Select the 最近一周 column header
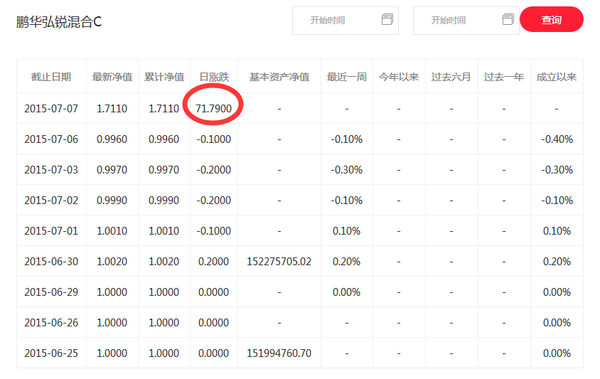Viewport: 600px width, 379px height. 347,77
